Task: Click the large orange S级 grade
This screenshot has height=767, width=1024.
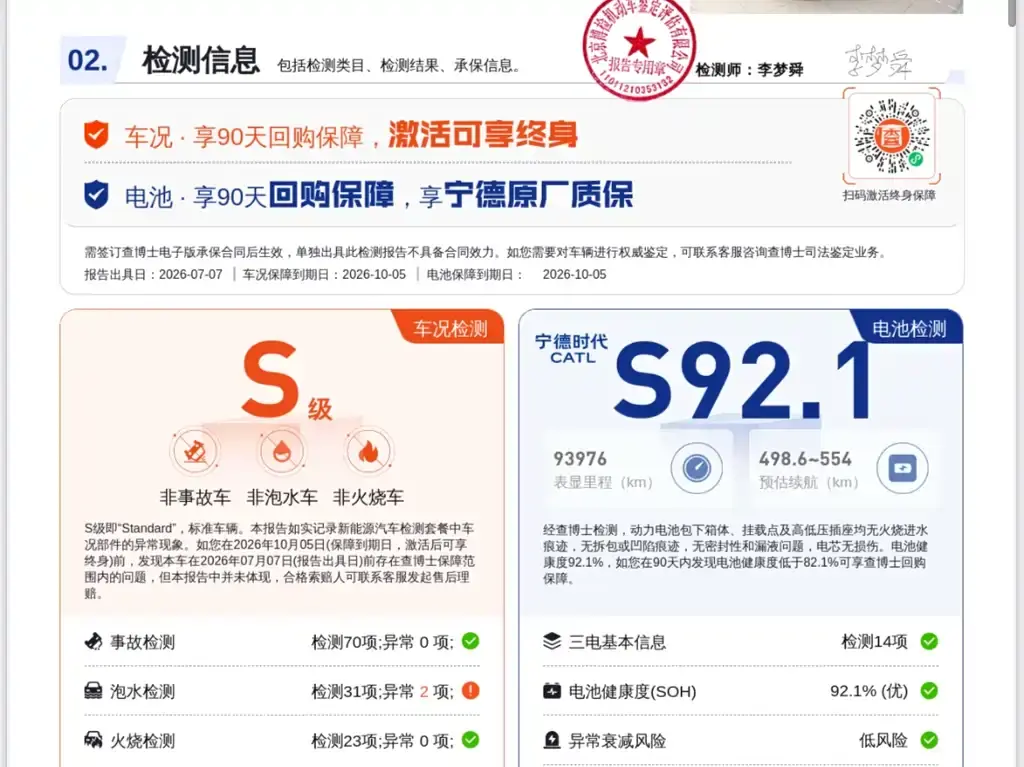Action: 287,381
